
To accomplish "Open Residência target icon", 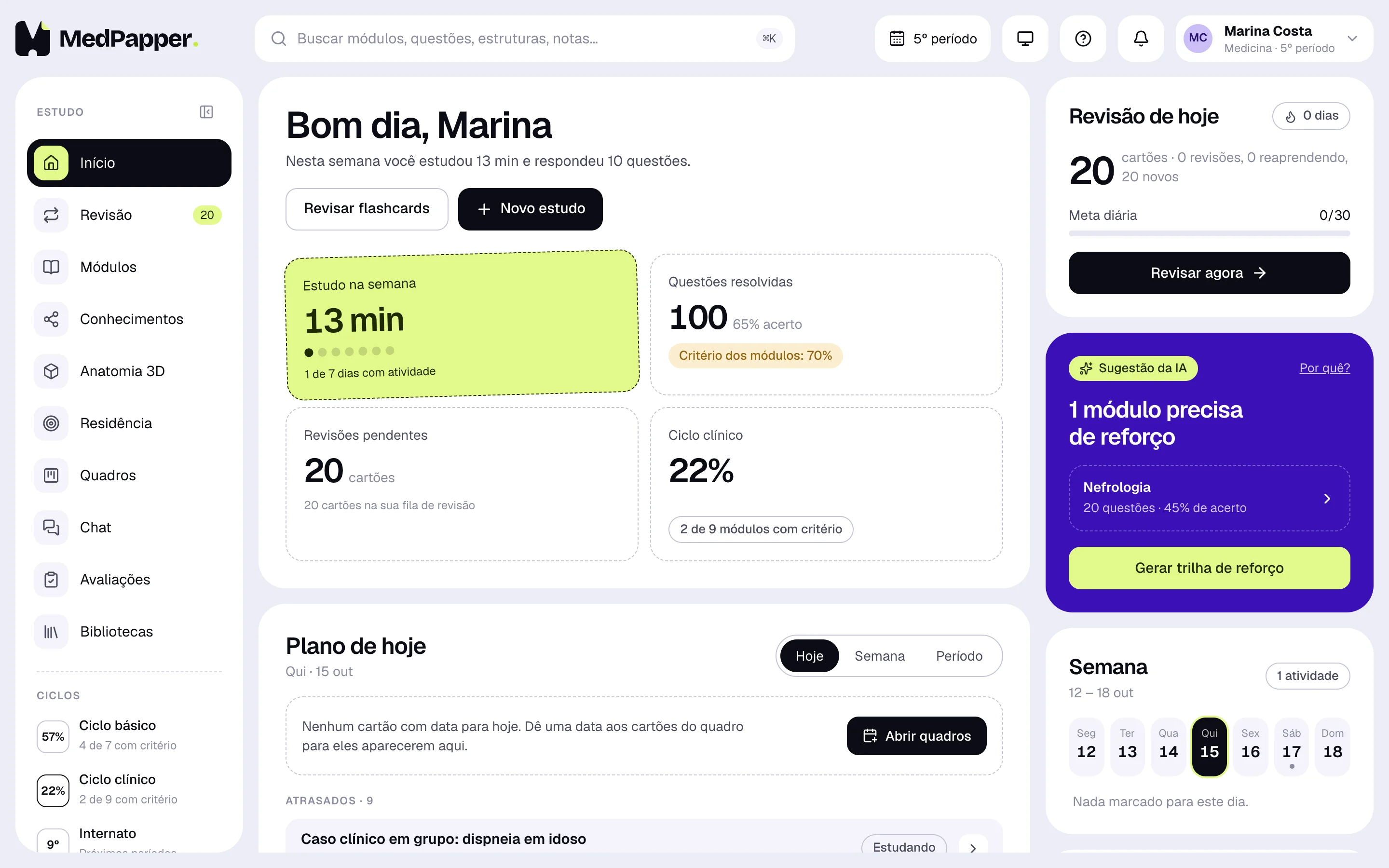I will (51, 423).
